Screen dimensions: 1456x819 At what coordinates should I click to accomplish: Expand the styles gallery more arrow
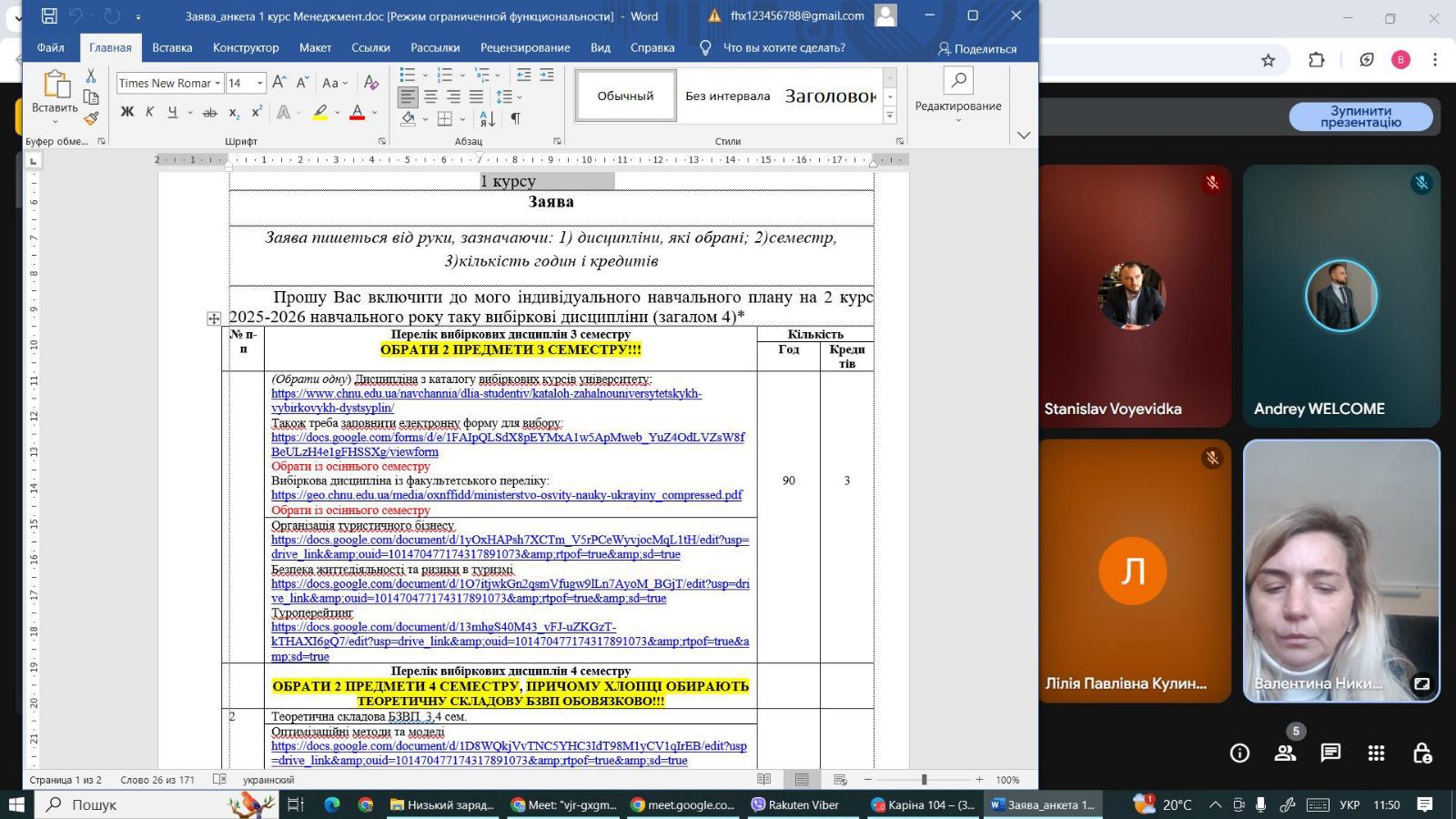890,116
